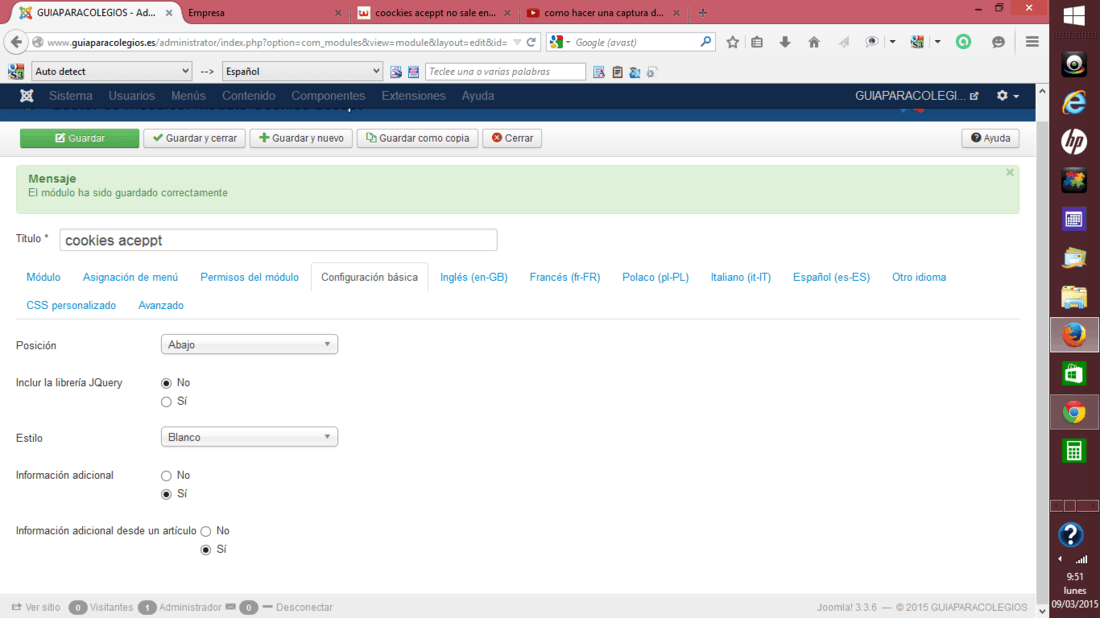Viewport: 1100px width, 618px height.
Task: Select No for Información adicional
Action: tap(166, 476)
